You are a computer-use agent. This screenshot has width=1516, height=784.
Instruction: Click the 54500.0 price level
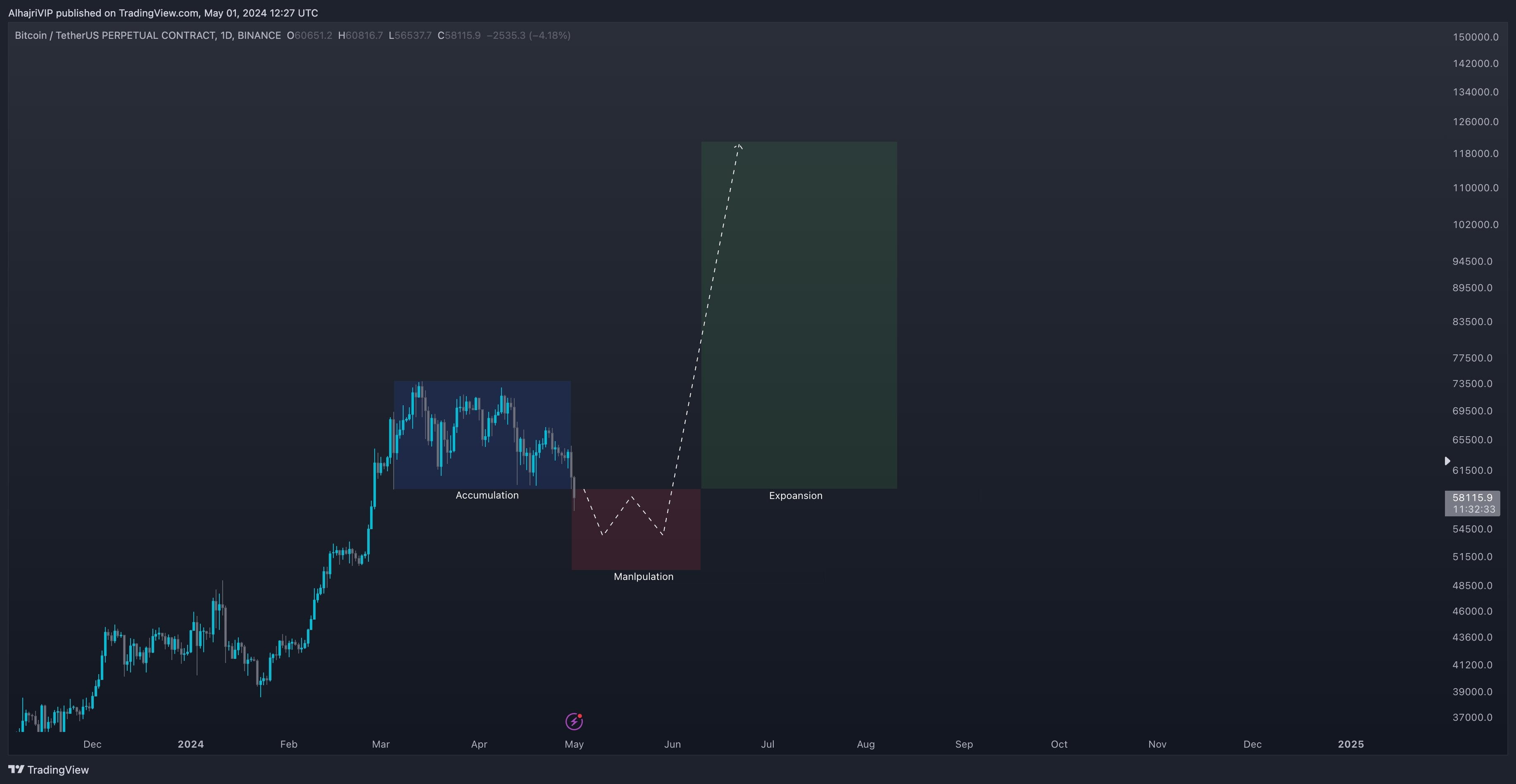tap(1473, 529)
